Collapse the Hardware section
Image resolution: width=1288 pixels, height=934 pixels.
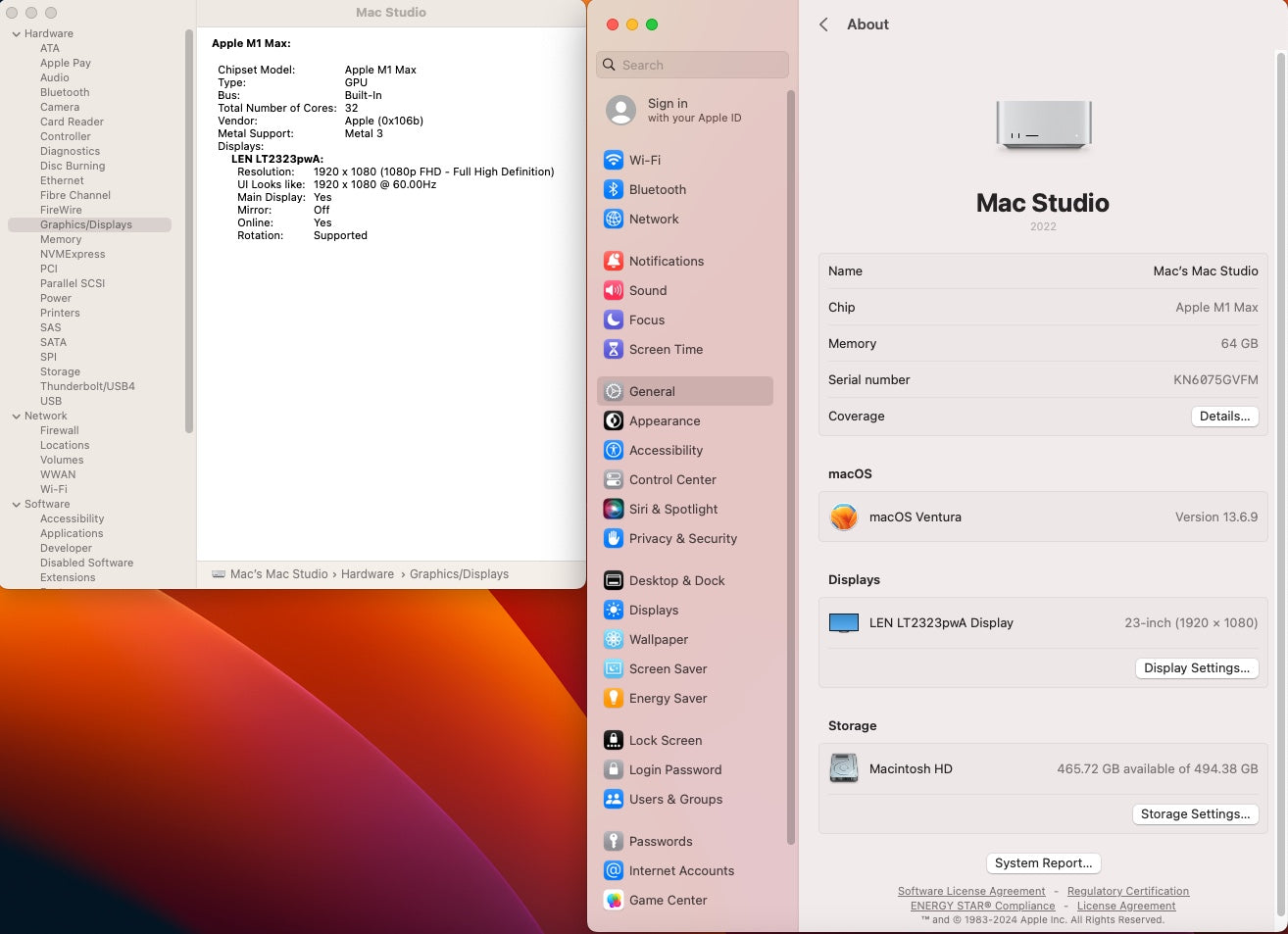pyautogui.click(x=17, y=32)
